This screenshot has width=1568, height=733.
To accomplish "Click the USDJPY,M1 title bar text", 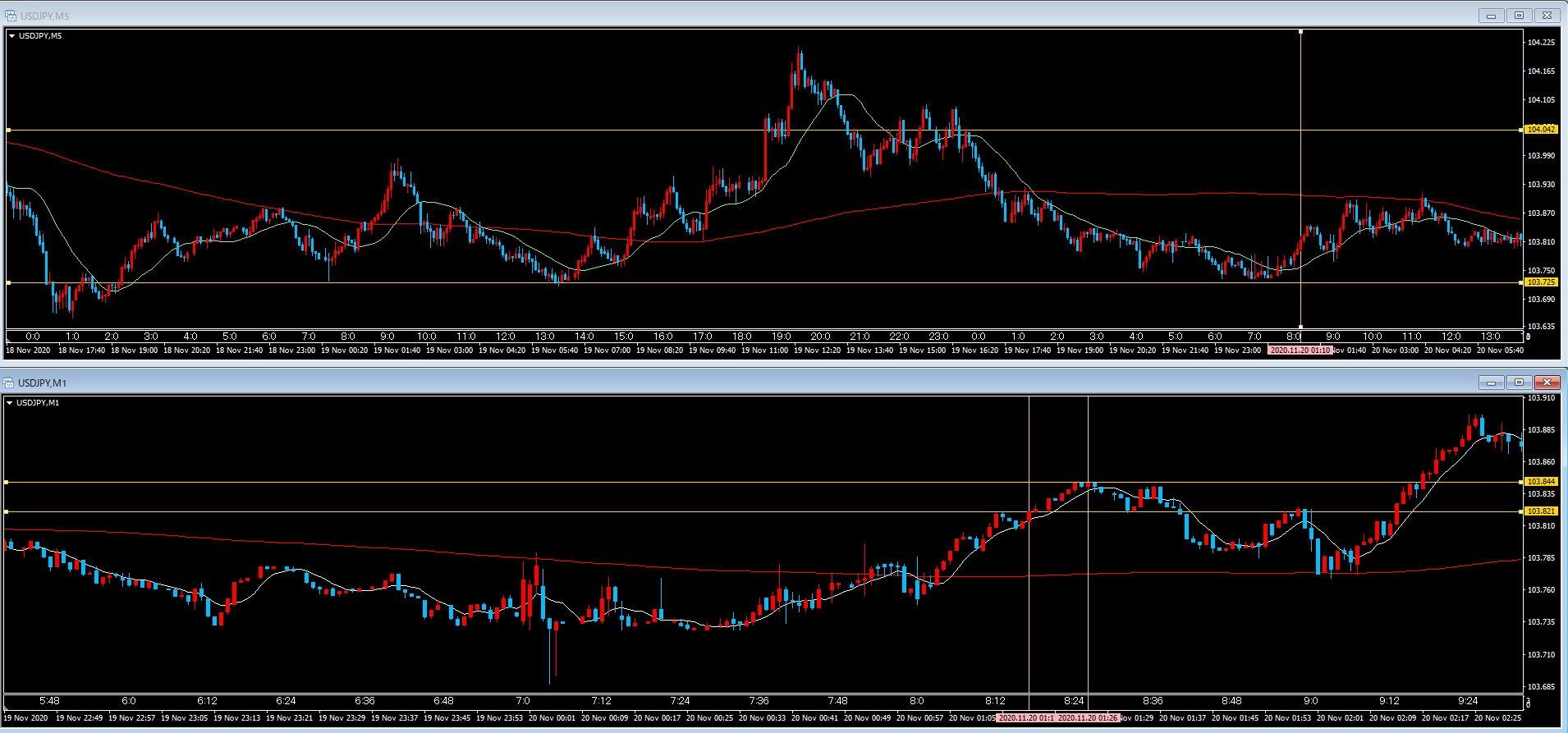I will tap(43, 383).
